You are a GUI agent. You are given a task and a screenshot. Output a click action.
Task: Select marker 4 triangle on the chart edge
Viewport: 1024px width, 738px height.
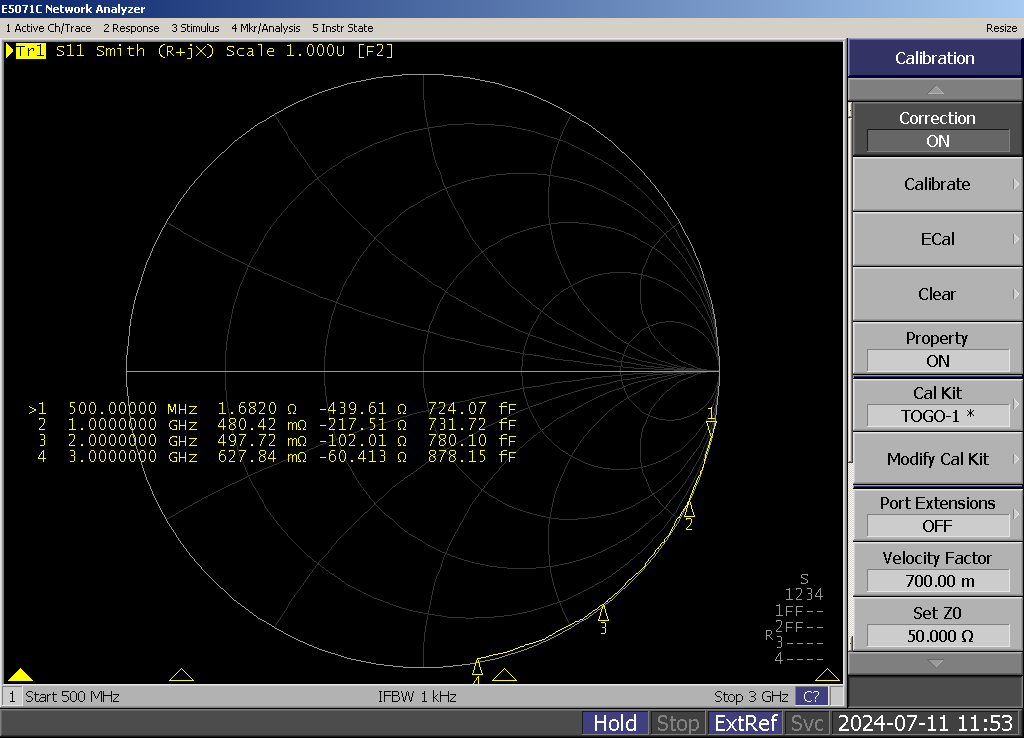[x=477, y=667]
